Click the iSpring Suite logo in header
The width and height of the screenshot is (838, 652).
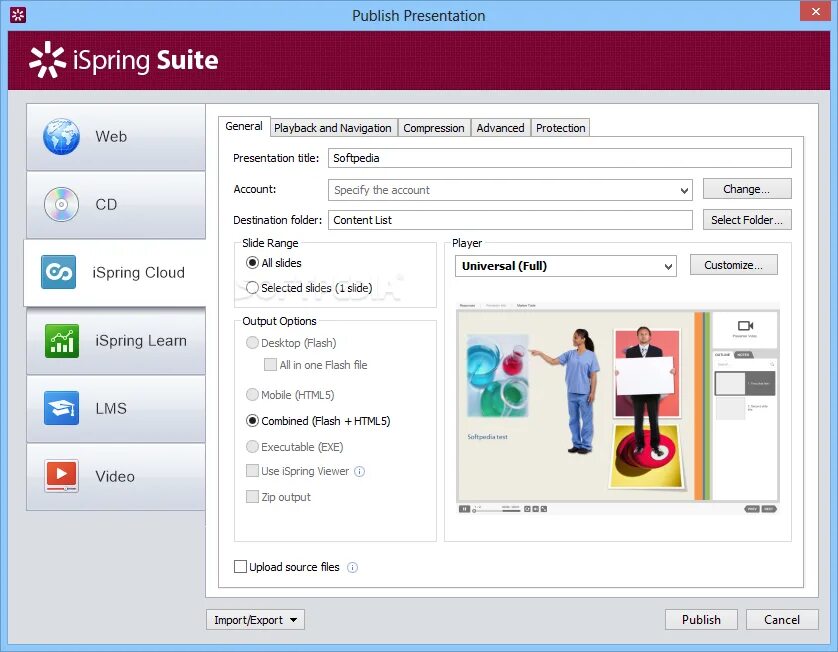click(123, 60)
